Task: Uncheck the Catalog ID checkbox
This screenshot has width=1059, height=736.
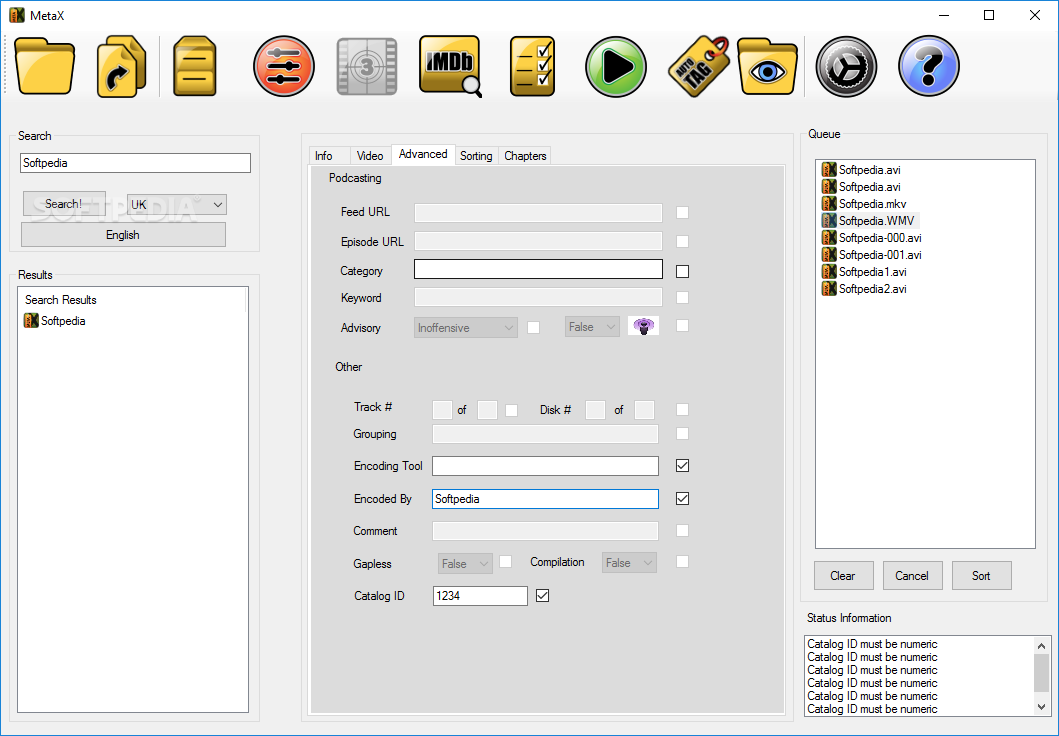Action: click(x=542, y=596)
